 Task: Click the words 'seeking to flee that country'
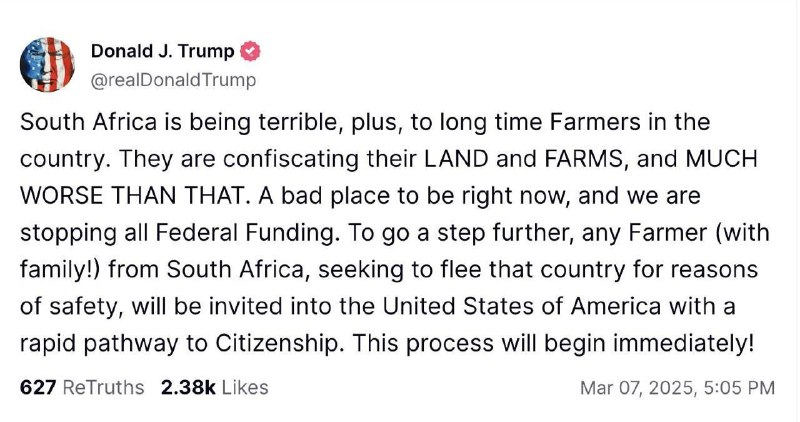(471, 269)
